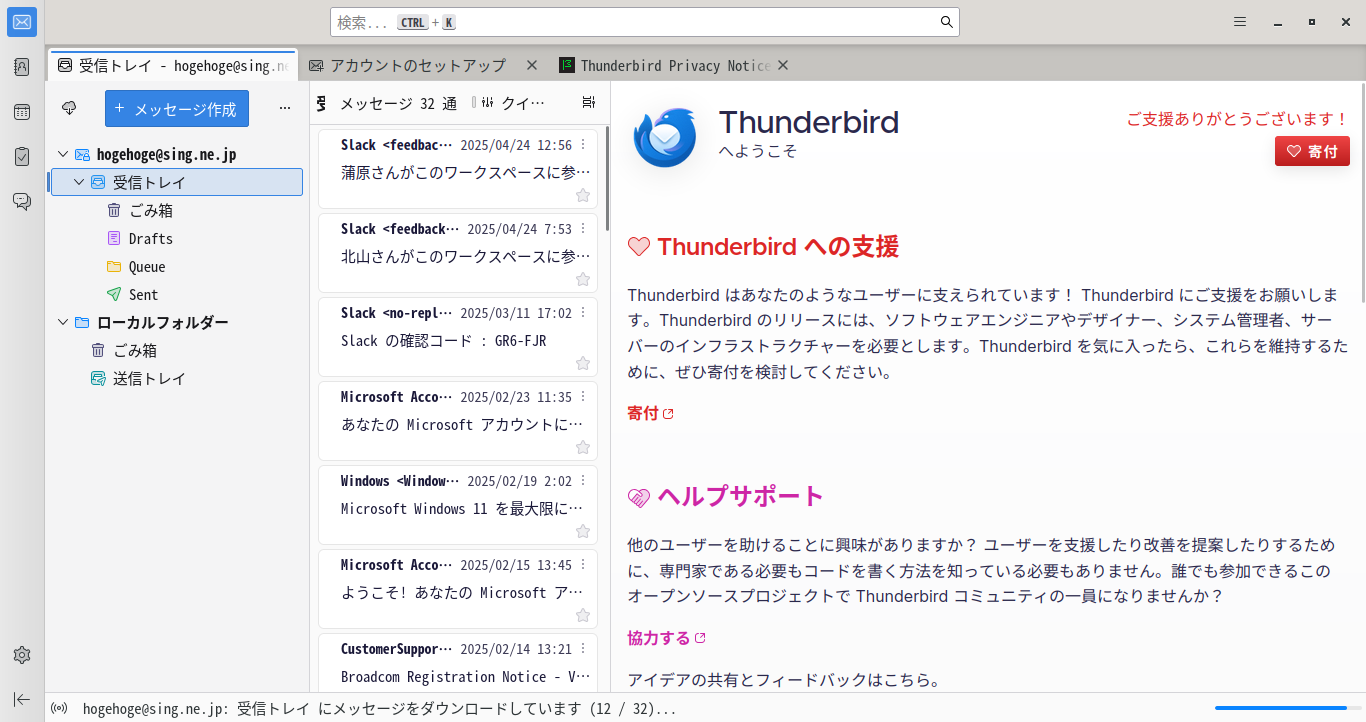Click the Get Messages cloud icon
The height and width of the screenshot is (722, 1366).
[x=69, y=108]
